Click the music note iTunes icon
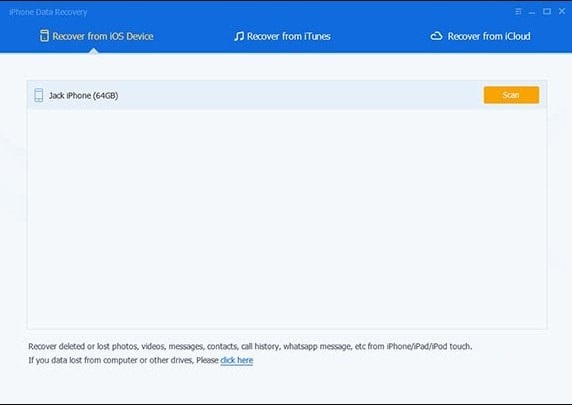The image size is (572, 405). click(x=239, y=36)
